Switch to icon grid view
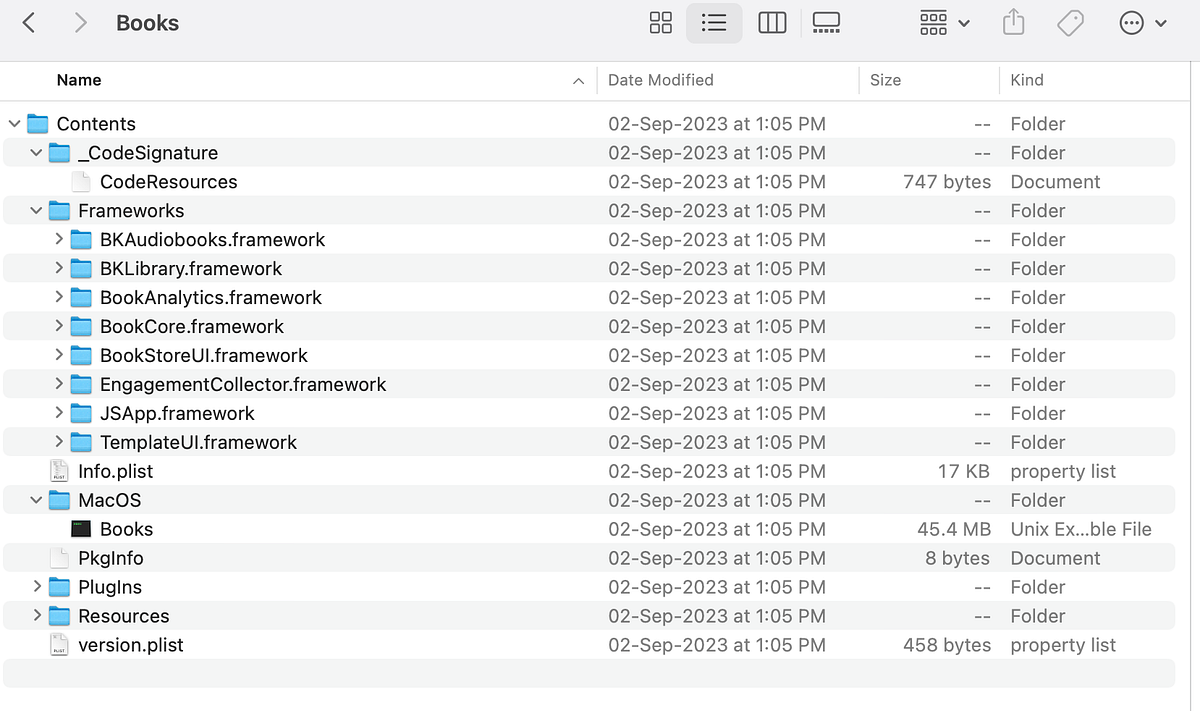The image size is (1200, 711). click(661, 23)
